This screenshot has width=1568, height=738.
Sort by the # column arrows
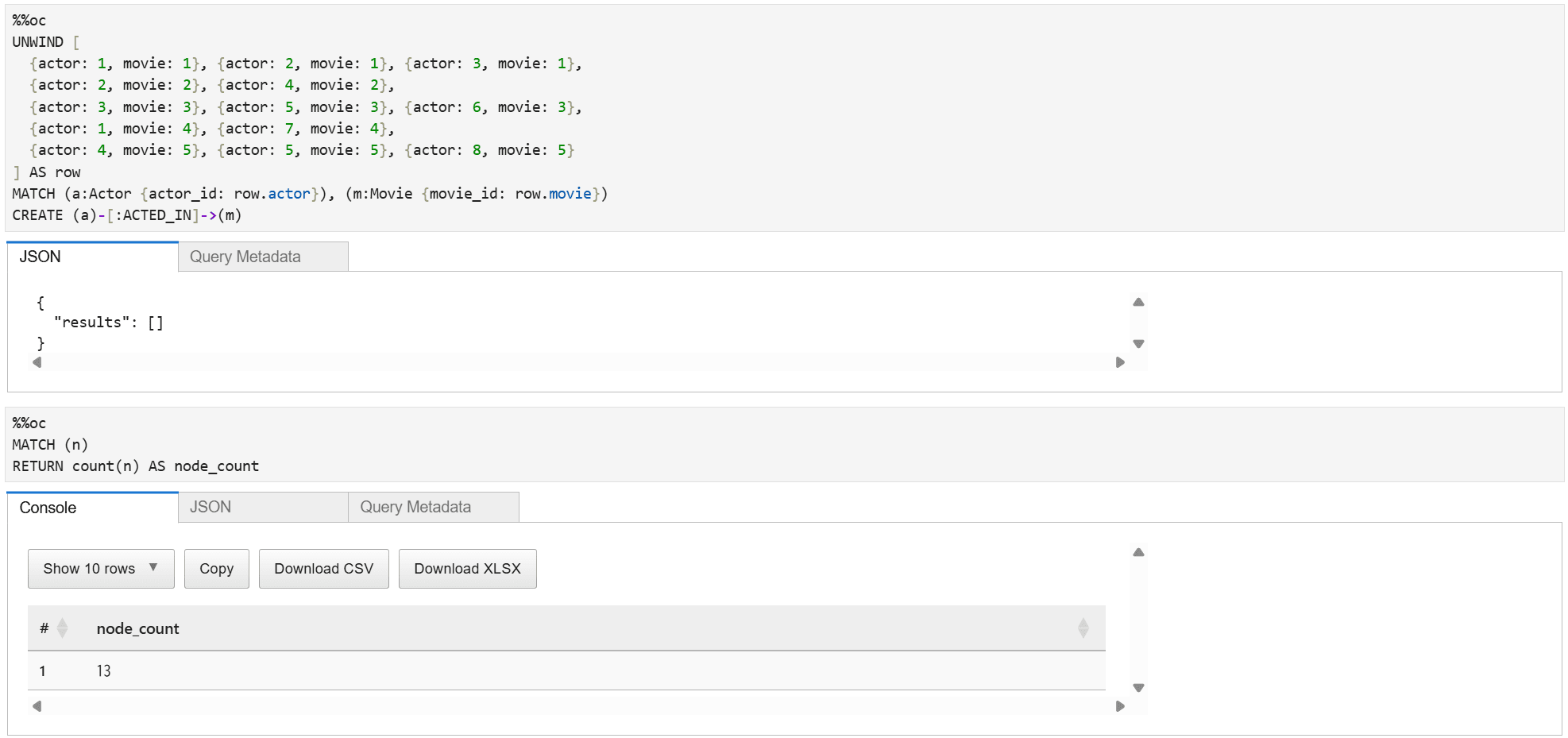(x=63, y=628)
